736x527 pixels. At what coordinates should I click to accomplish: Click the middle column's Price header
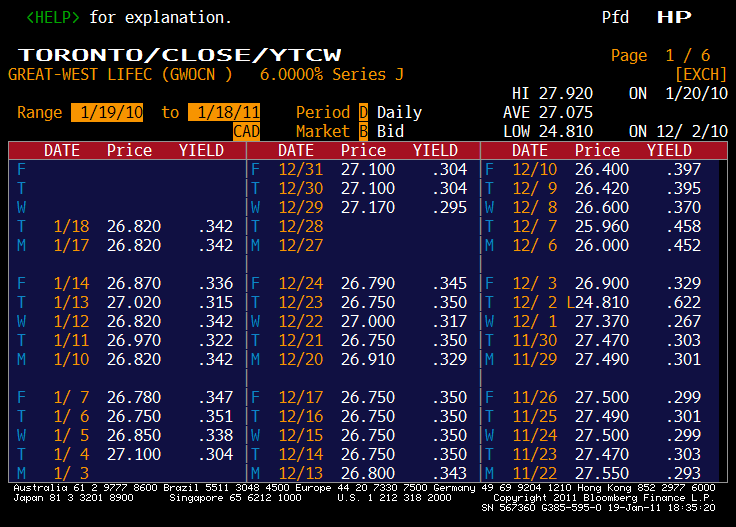pyautogui.click(x=363, y=150)
